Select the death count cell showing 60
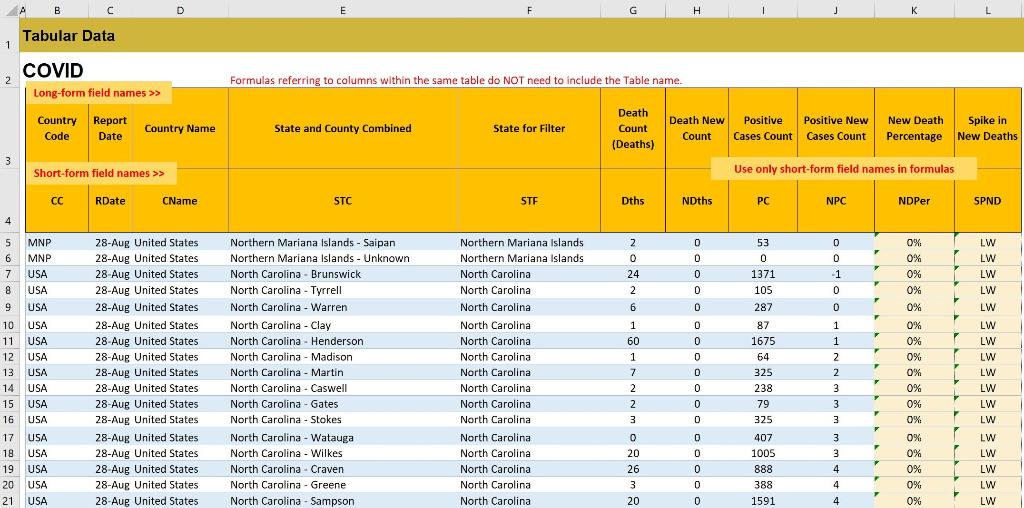This screenshot has width=1024, height=508. [632, 341]
